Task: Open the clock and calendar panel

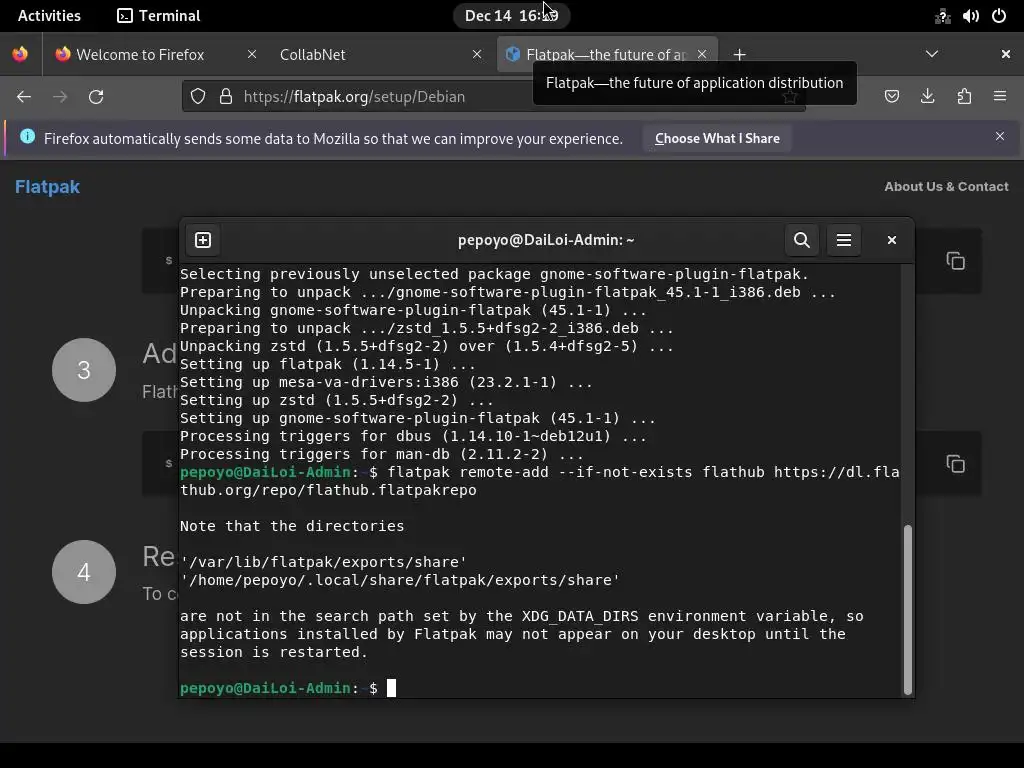Action: (x=511, y=16)
